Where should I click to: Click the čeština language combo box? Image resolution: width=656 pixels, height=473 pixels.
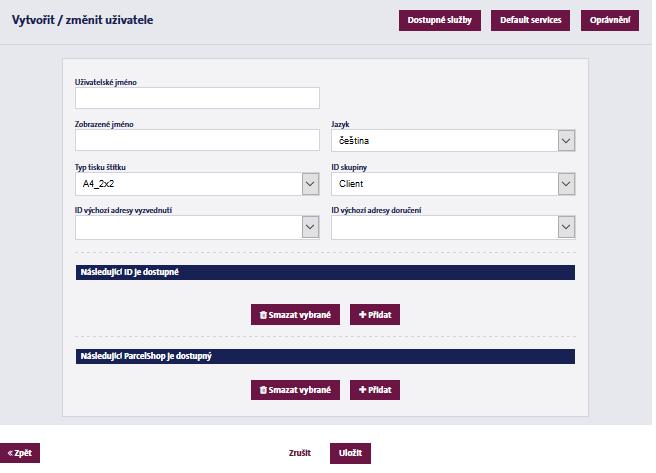453,141
